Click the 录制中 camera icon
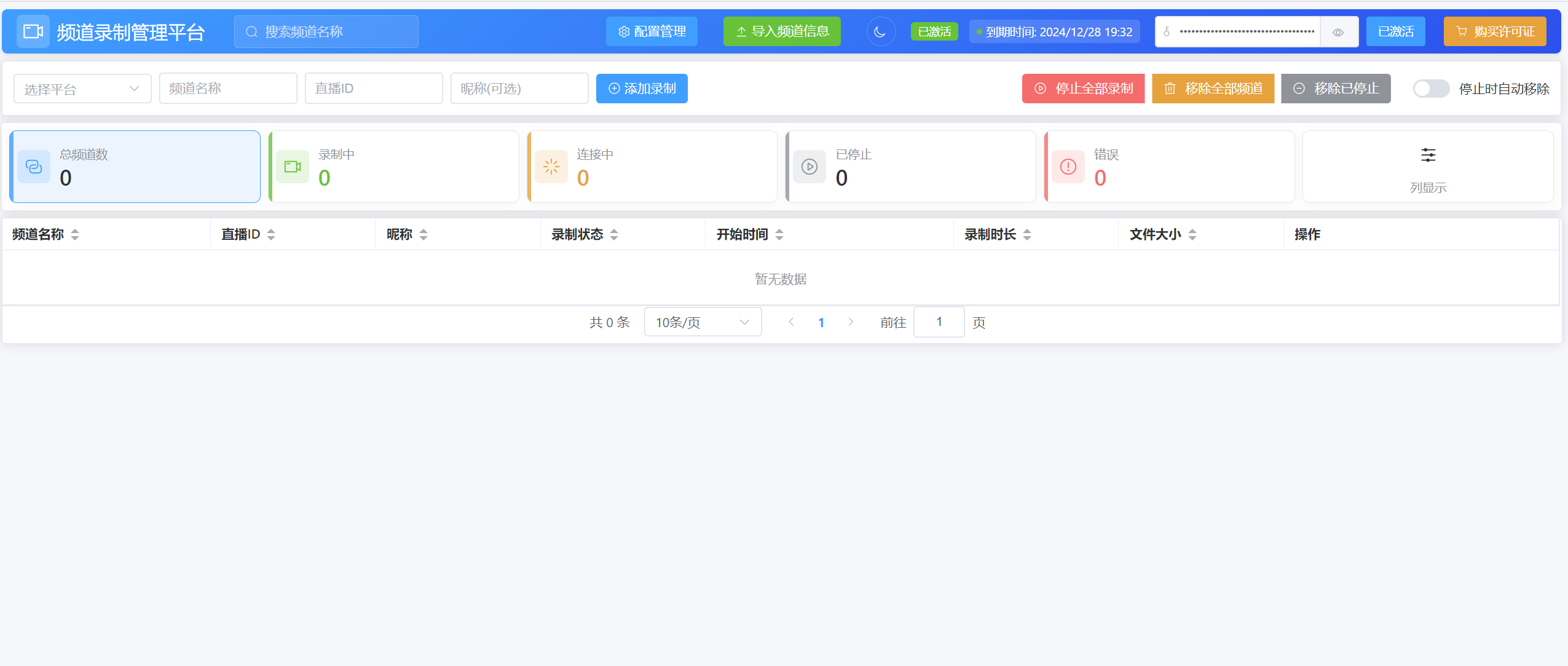Viewport: 1568px width, 666px height. point(293,167)
